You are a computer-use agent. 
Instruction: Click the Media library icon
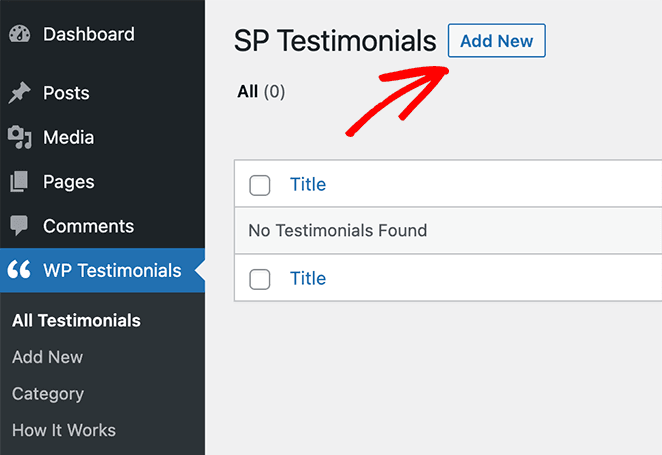[x=19, y=137]
